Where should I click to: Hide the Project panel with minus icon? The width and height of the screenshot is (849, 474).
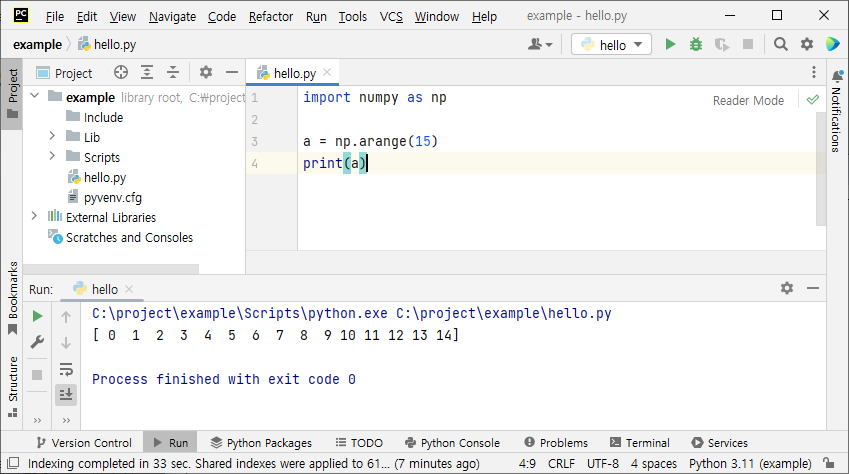(x=232, y=72)
